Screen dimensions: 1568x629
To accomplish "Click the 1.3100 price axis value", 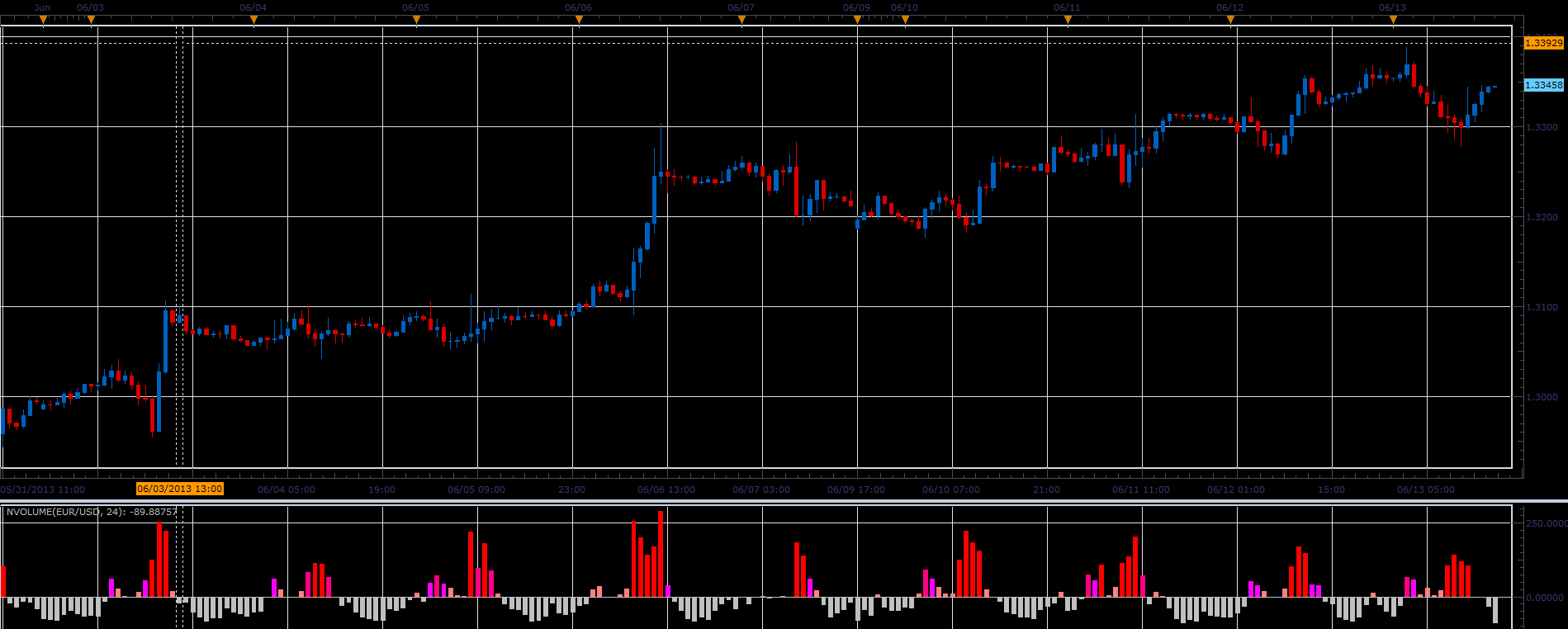I will coord(1542,307).
